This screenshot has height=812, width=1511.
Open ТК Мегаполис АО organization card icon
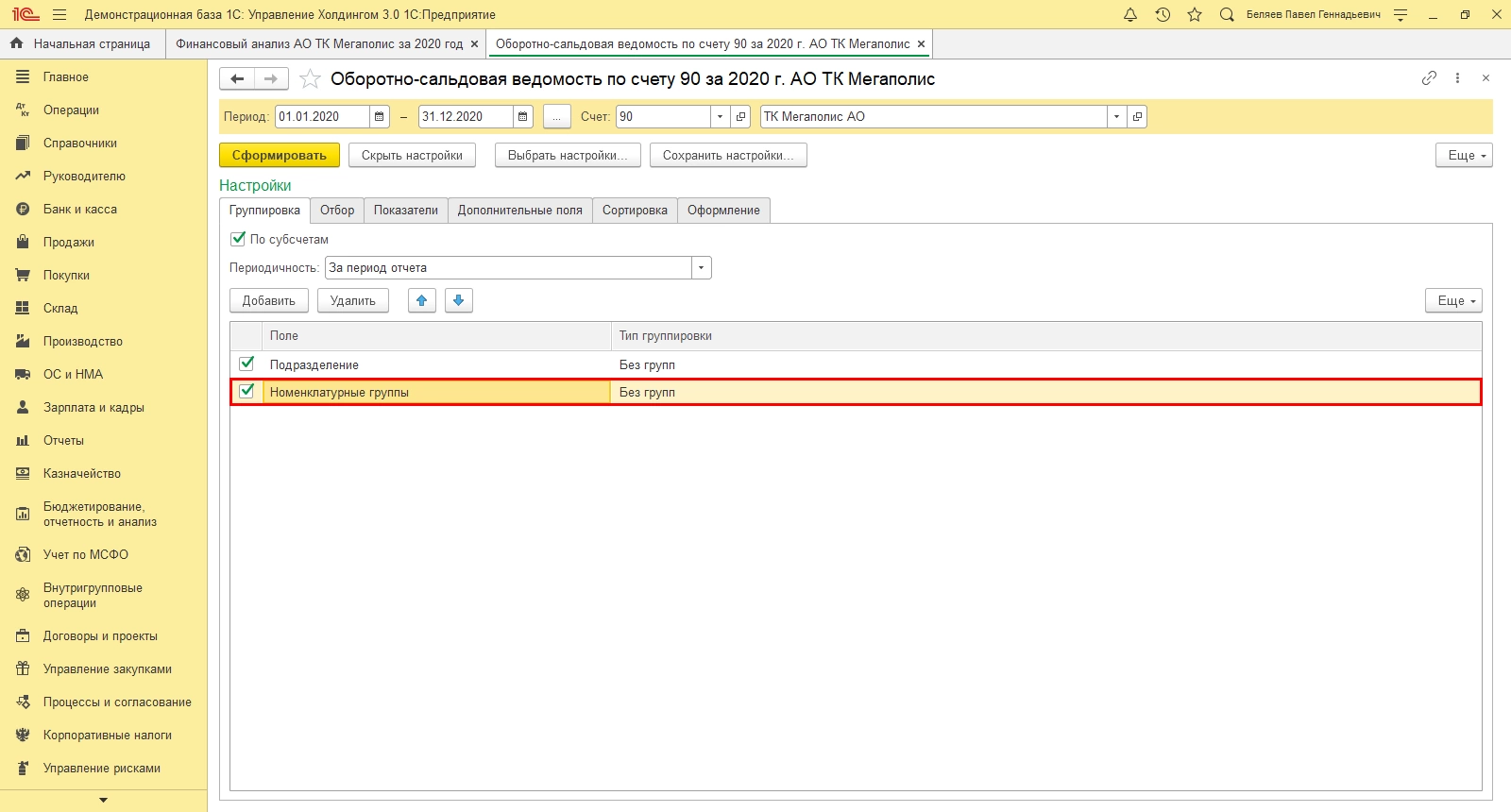click(1138, 117)
